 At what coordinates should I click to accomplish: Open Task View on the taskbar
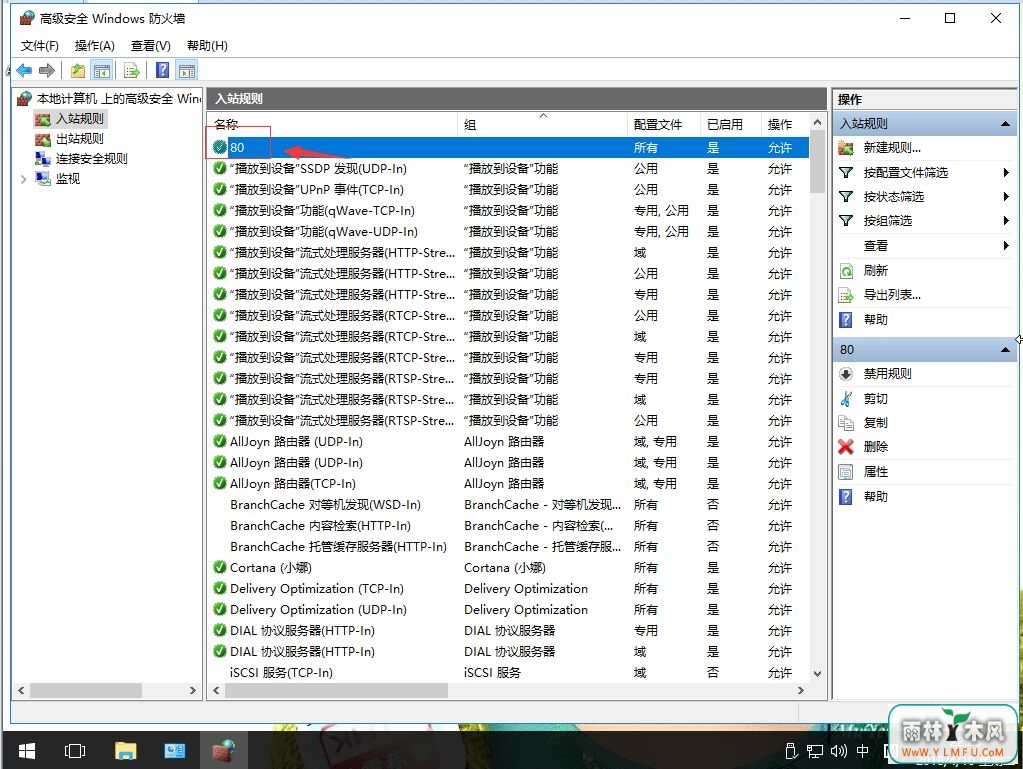coord(75,751)
